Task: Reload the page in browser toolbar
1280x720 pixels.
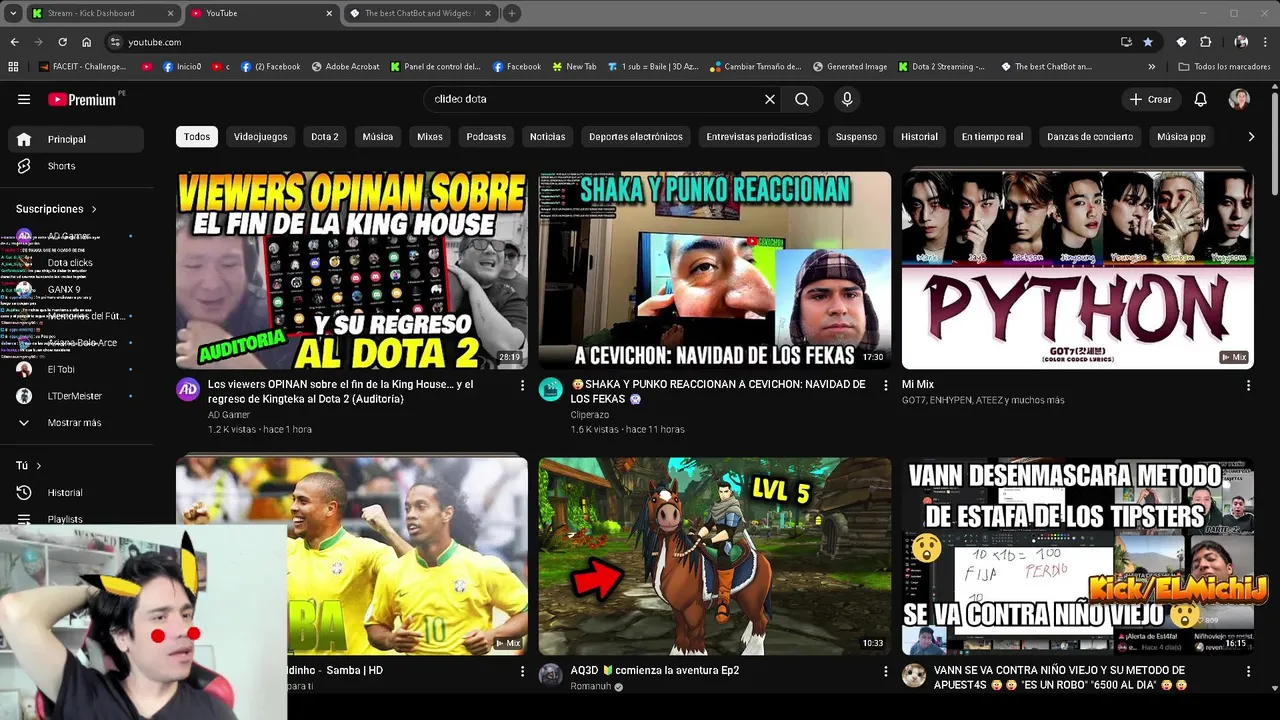Action: (x=62, y=42)
